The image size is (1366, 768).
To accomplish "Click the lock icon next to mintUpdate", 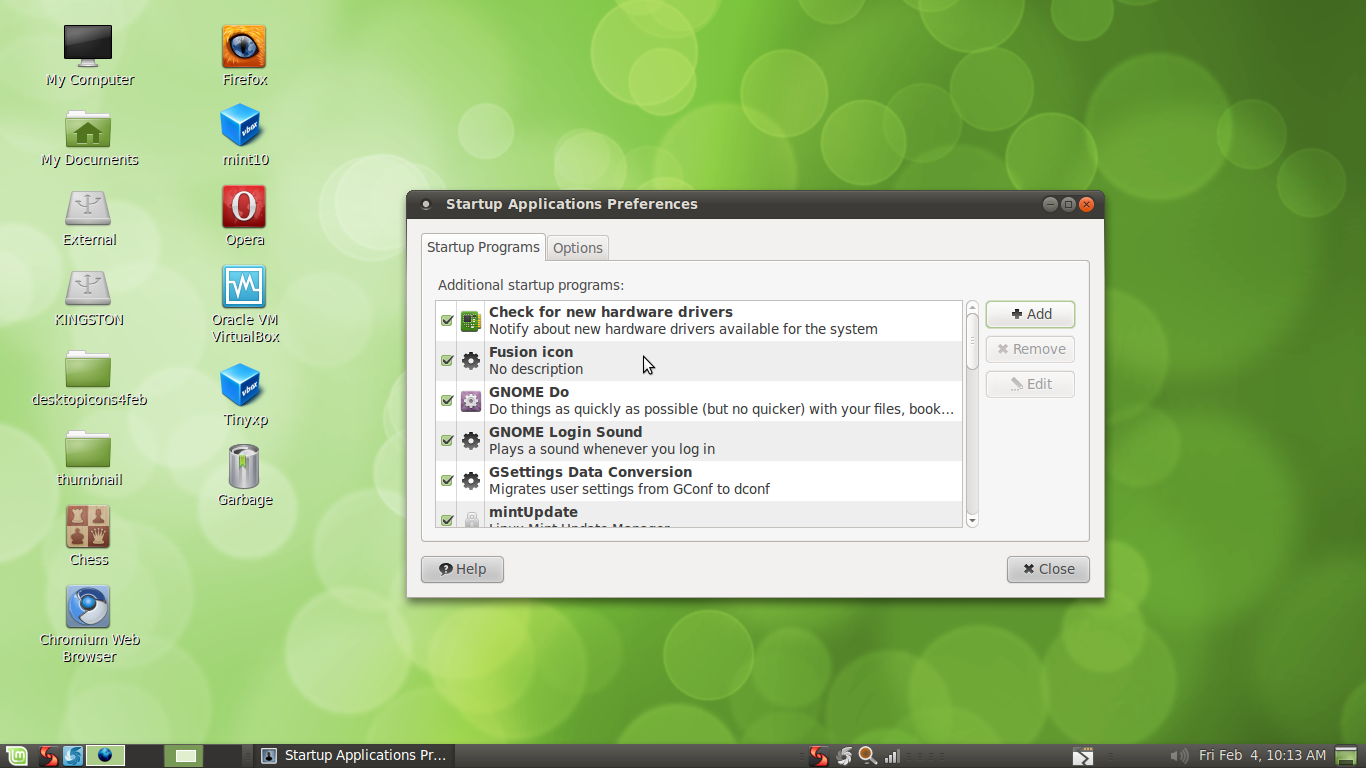I will [470, 520].
